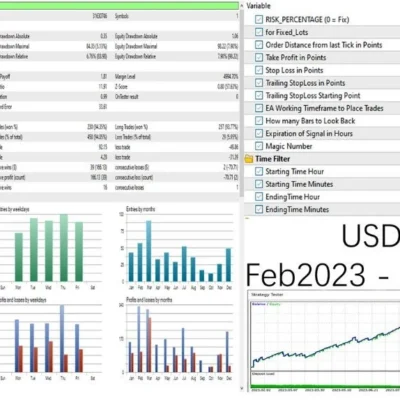Uncheck the Magic Number checkbox
Image resolution: width=400 pixels, height=400 pixels.
pos(259,146)
